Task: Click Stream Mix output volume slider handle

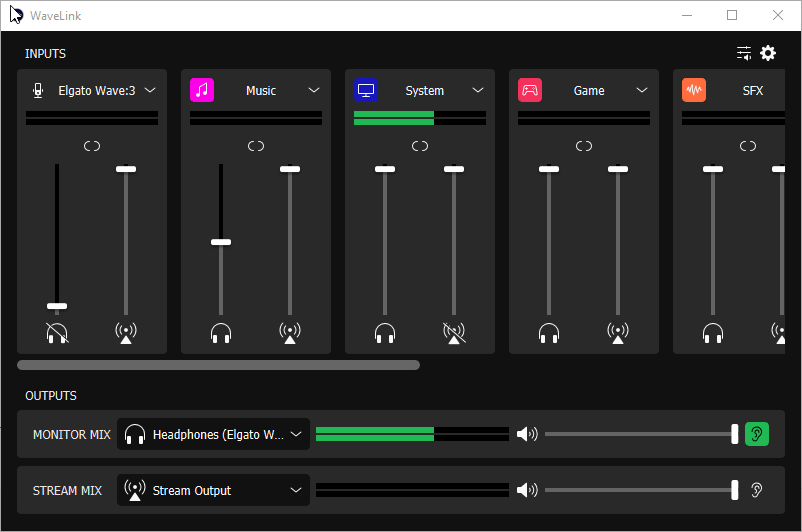Action: 734,490
